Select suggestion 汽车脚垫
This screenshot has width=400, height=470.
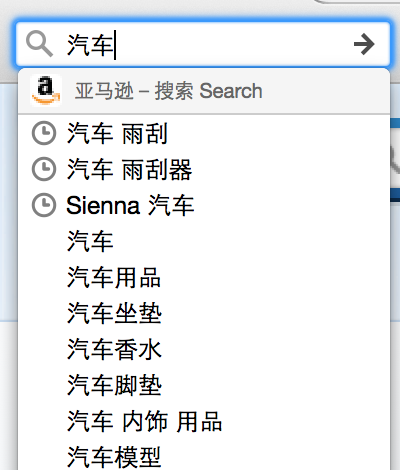tap(204, 385)
